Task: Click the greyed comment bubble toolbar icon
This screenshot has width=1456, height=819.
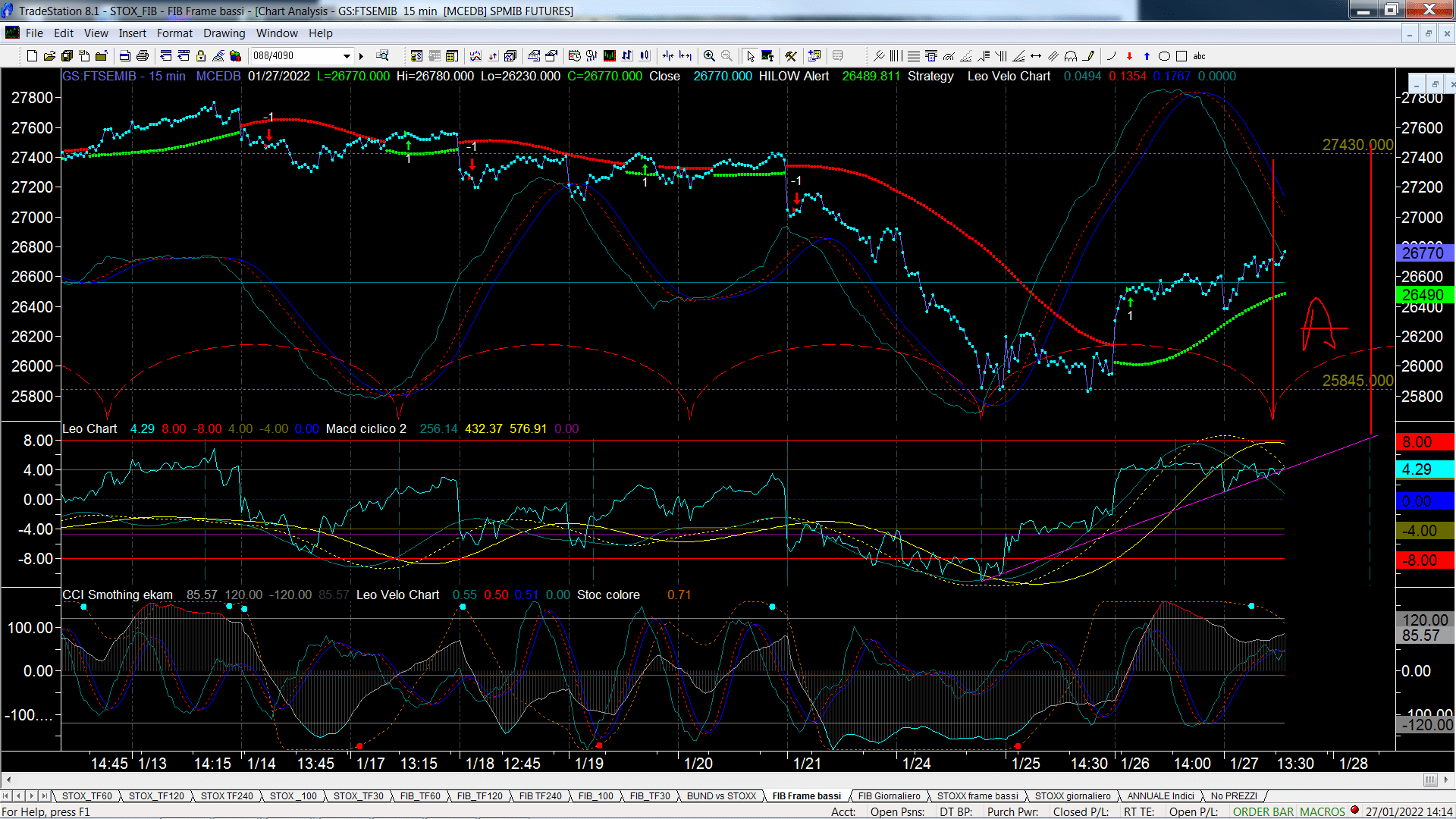Action: (838, 55)
